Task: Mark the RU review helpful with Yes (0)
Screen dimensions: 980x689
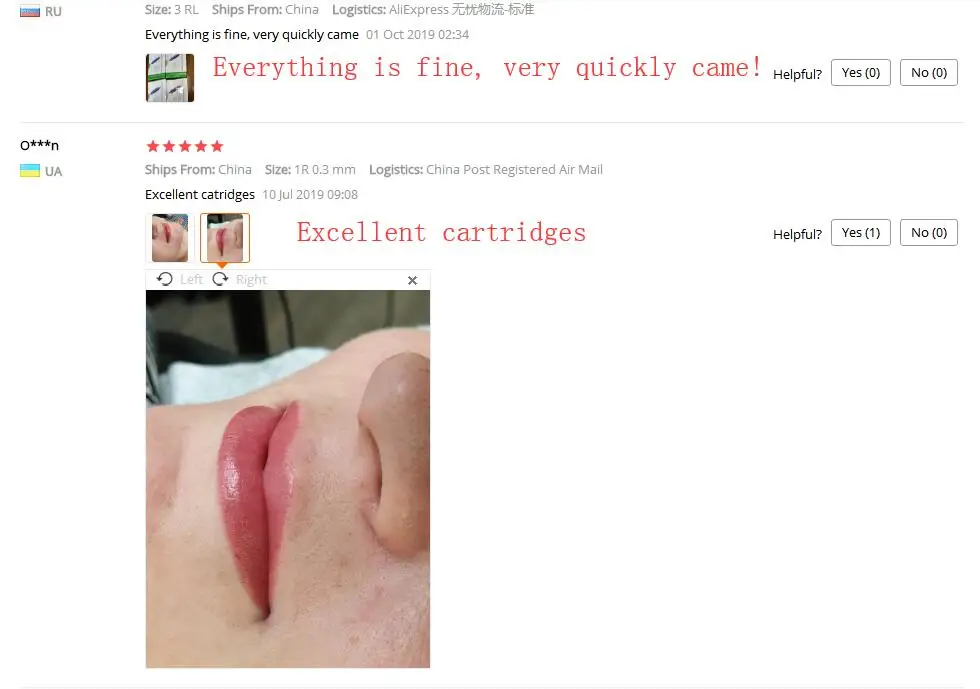Action: tap(861, 73)
